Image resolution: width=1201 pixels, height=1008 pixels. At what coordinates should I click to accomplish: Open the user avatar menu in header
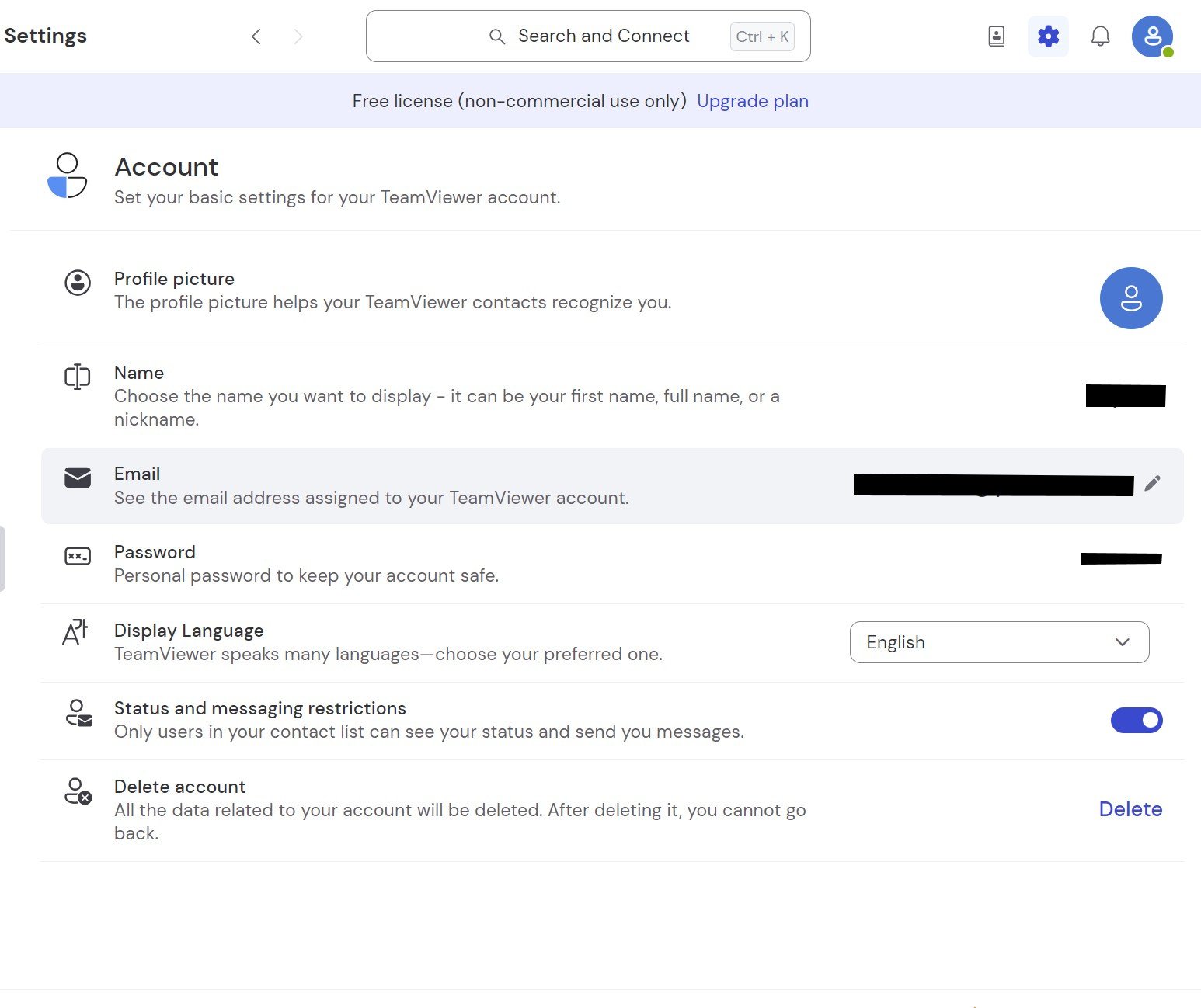pyautogui.click(x=1153, y=36)
